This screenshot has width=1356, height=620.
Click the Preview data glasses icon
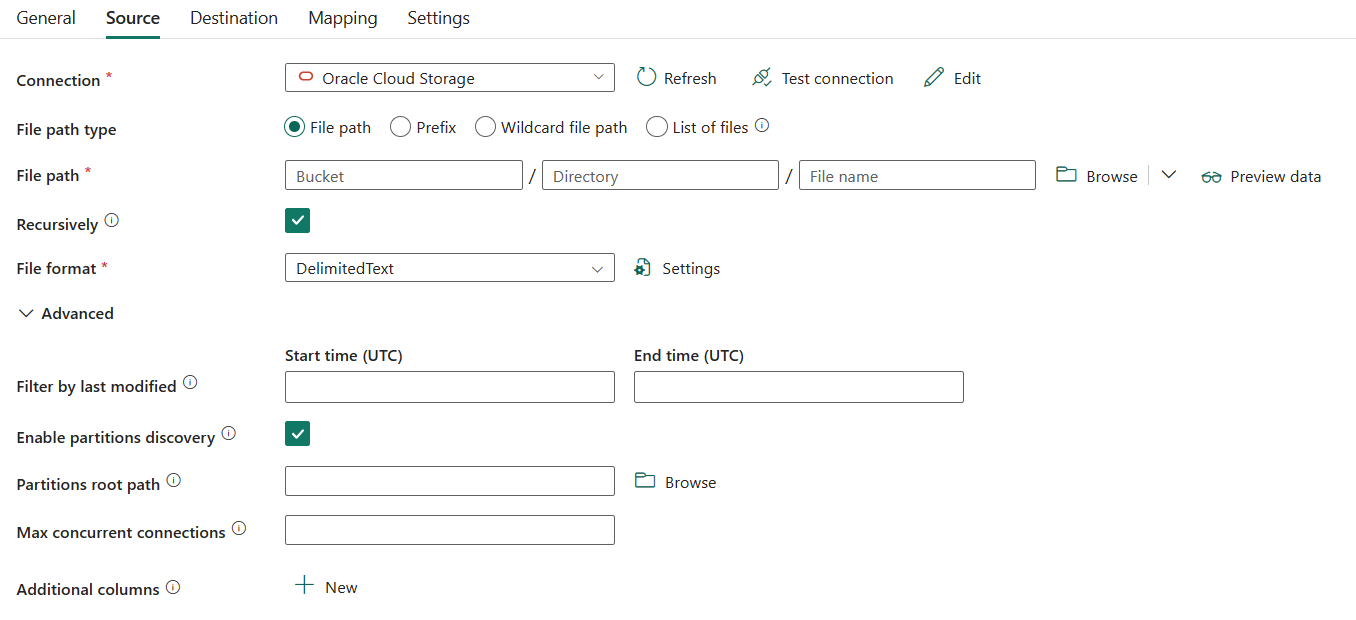[x=1212, y=177]
